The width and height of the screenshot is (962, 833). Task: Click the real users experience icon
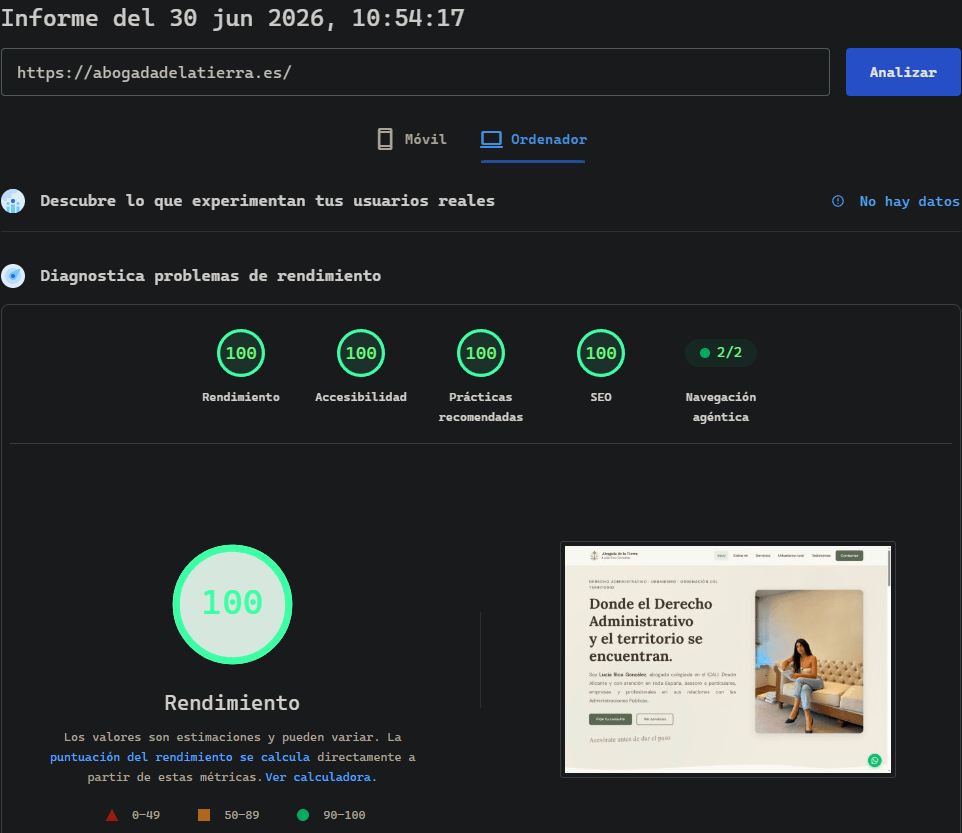tap(13, 201)
